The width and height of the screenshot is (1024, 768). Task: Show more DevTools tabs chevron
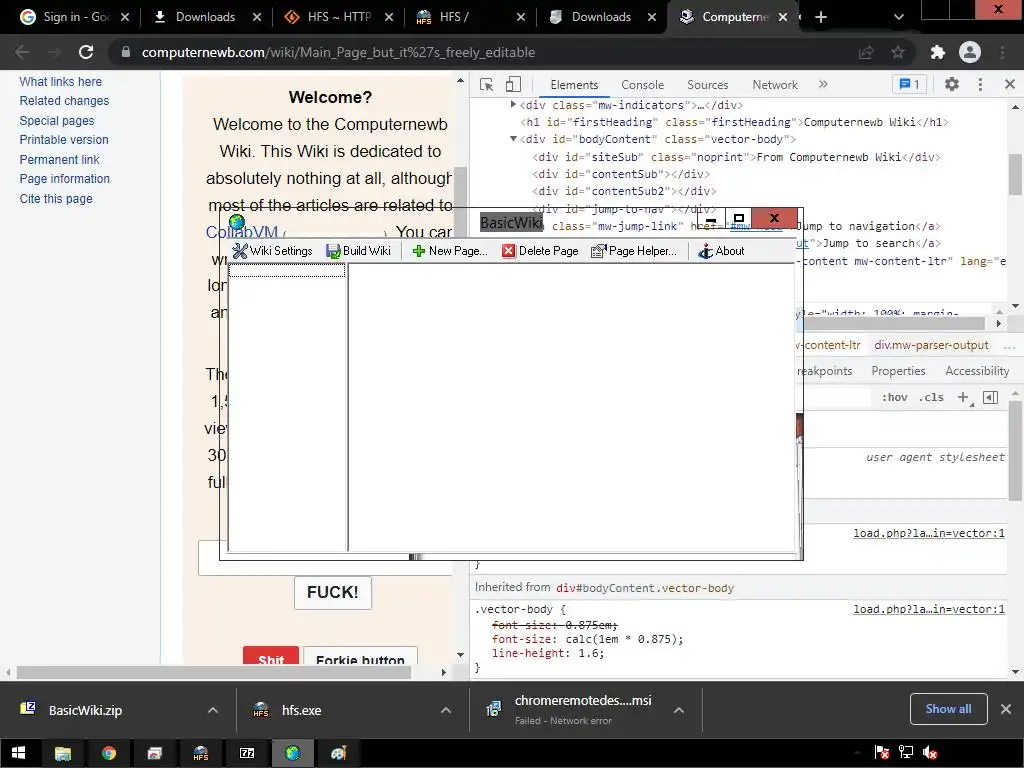coord(823,84)
